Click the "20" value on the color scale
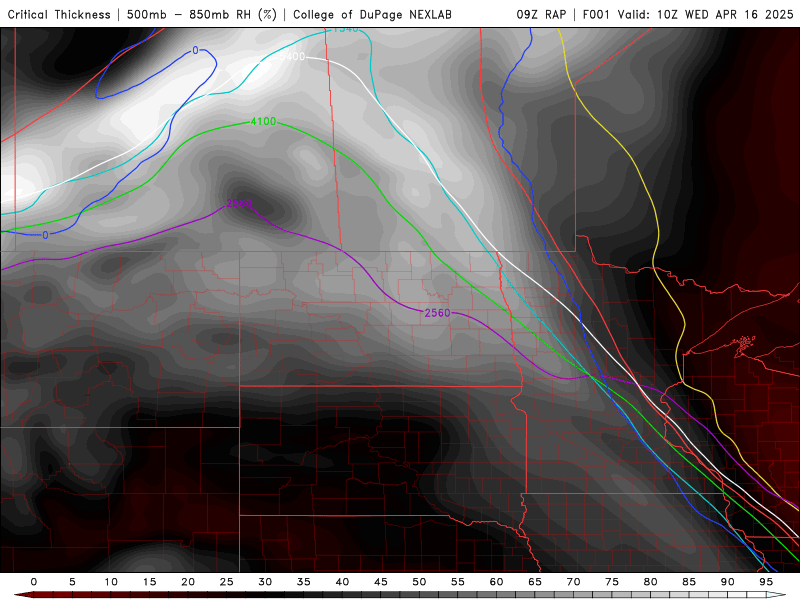The image size is (800, 600). click(x=188, y=582)
